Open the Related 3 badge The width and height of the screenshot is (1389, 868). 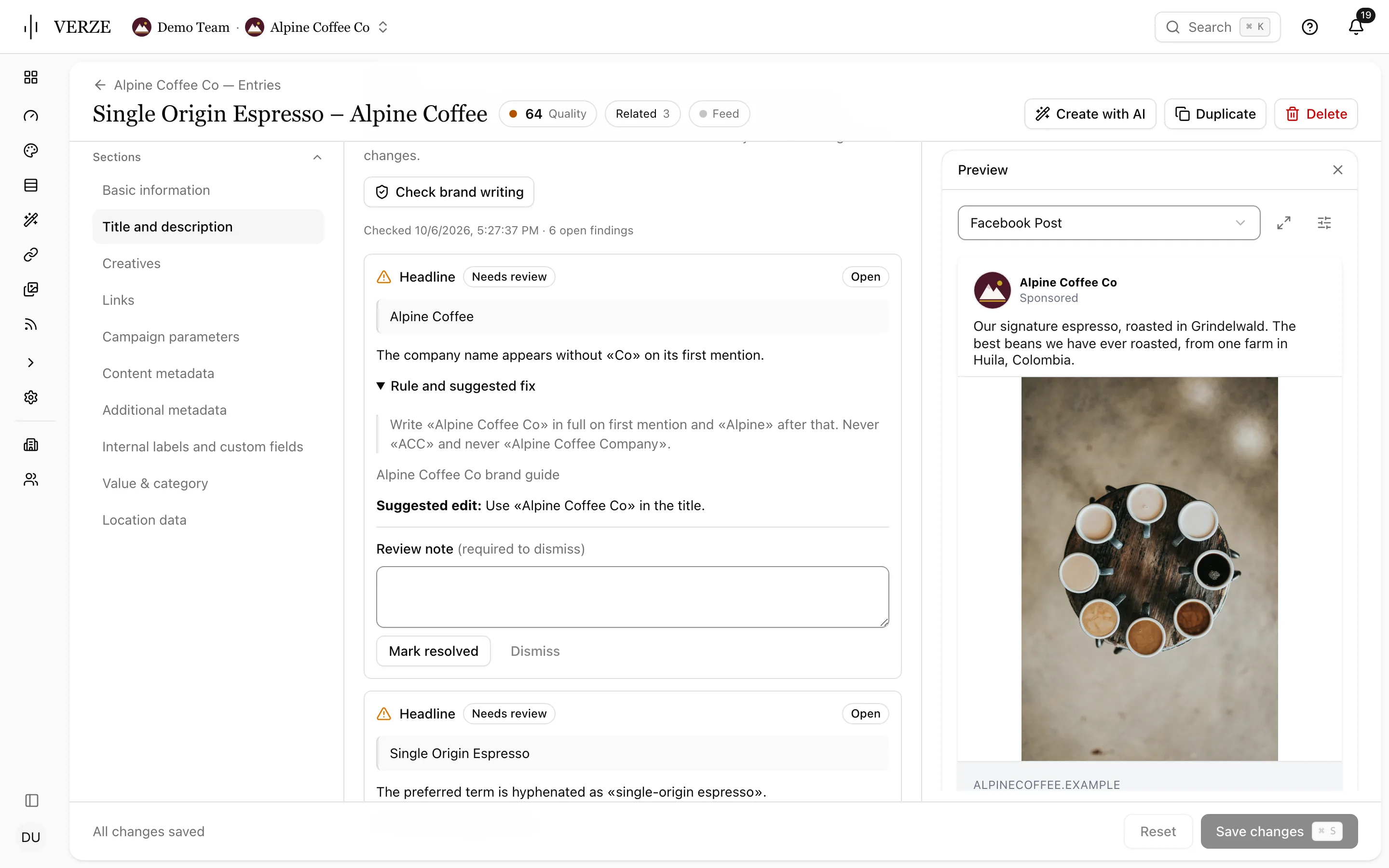tap(642, 114)
